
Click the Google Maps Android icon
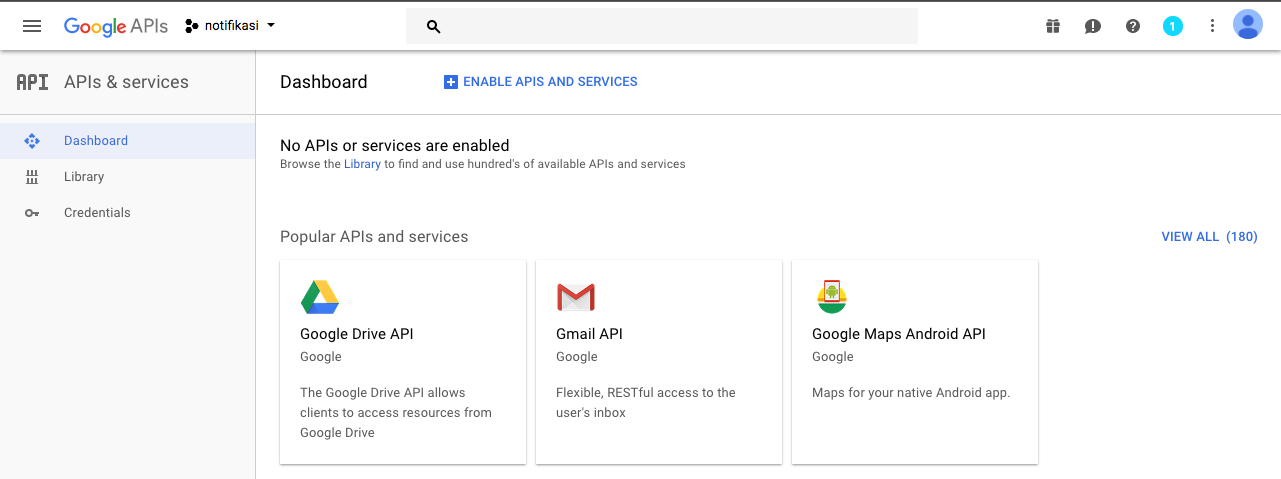(x=832, y=297)
